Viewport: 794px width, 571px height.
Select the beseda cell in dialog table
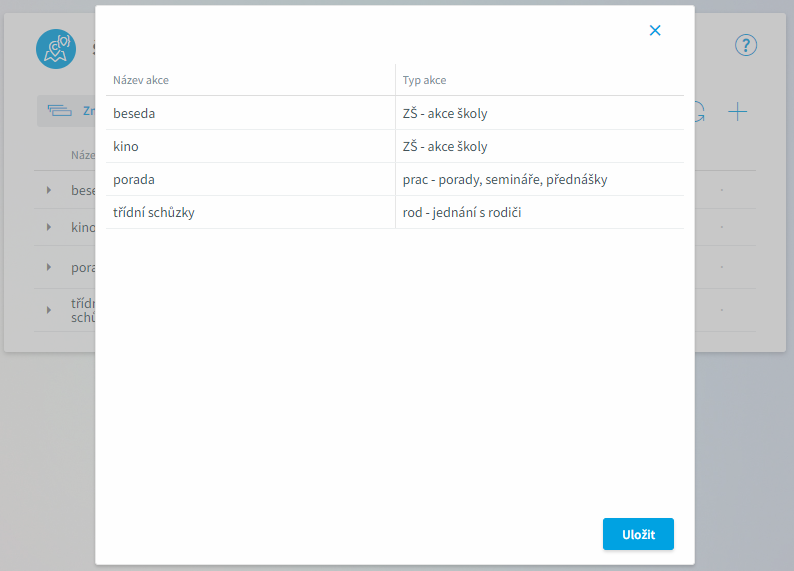coord(250,113)
